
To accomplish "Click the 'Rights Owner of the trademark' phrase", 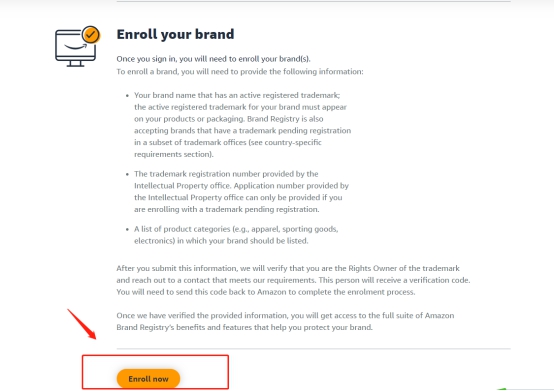I will (x=404, y=268).
